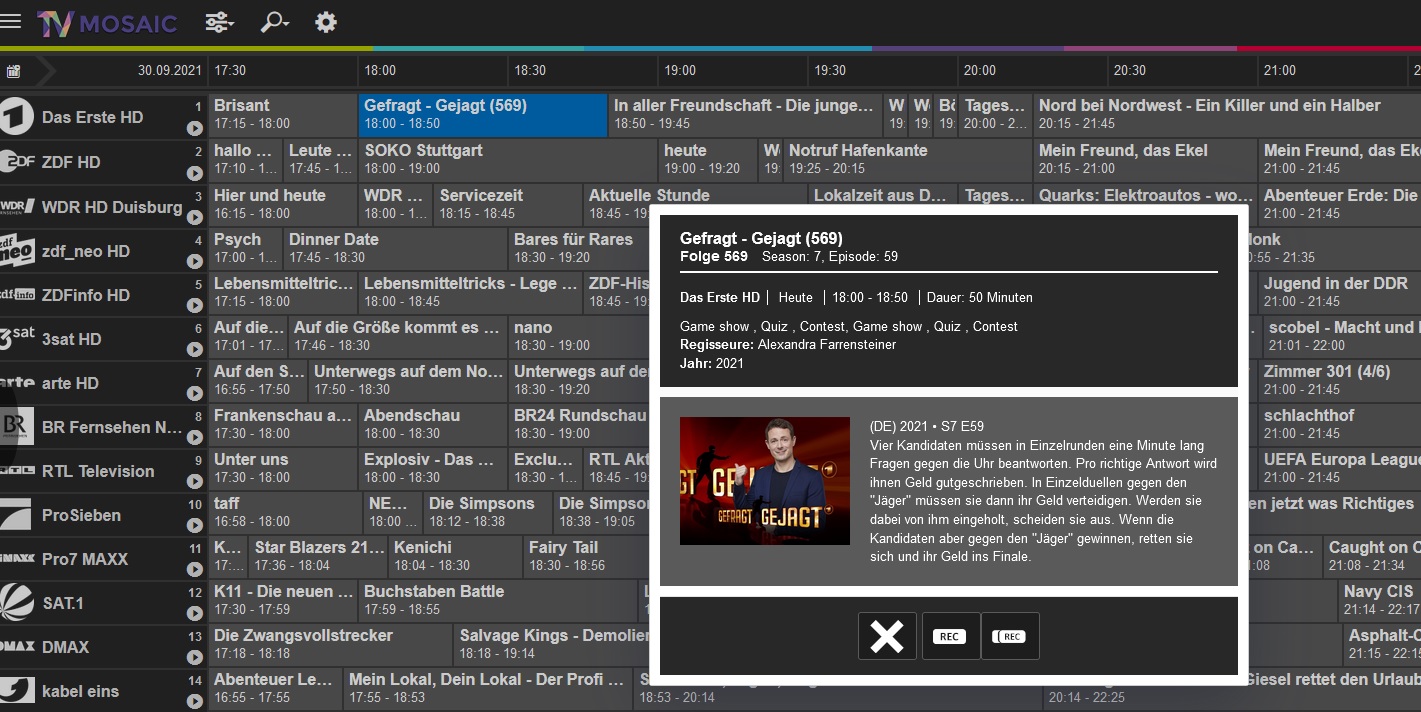The image size is (1421, 712).
Task: Play the SAT.1 channel
Action: [194, 613]
